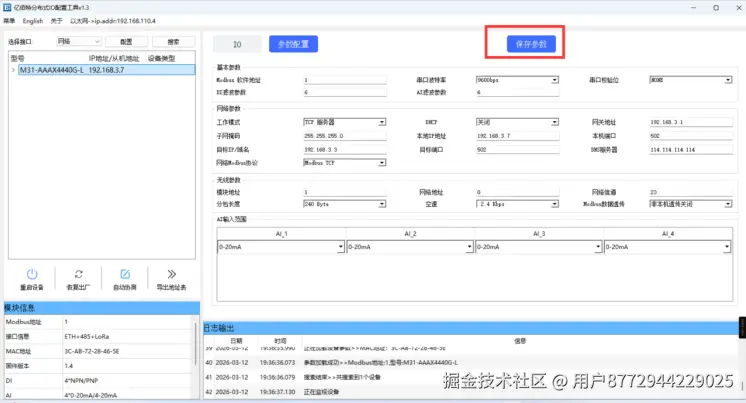Open the 菜单 menu
Viewport: 746px width, 403px height.
[x=9, y=21]
